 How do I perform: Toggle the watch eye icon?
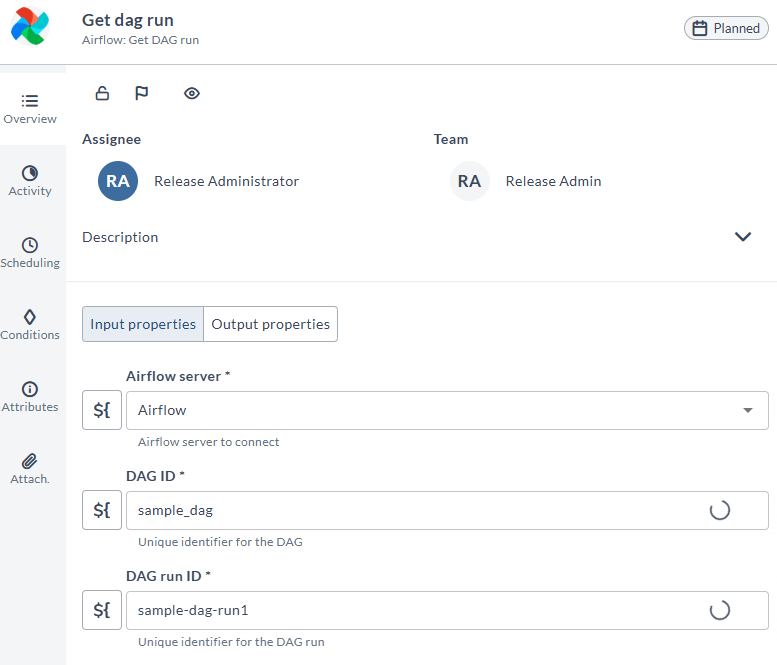192,93
